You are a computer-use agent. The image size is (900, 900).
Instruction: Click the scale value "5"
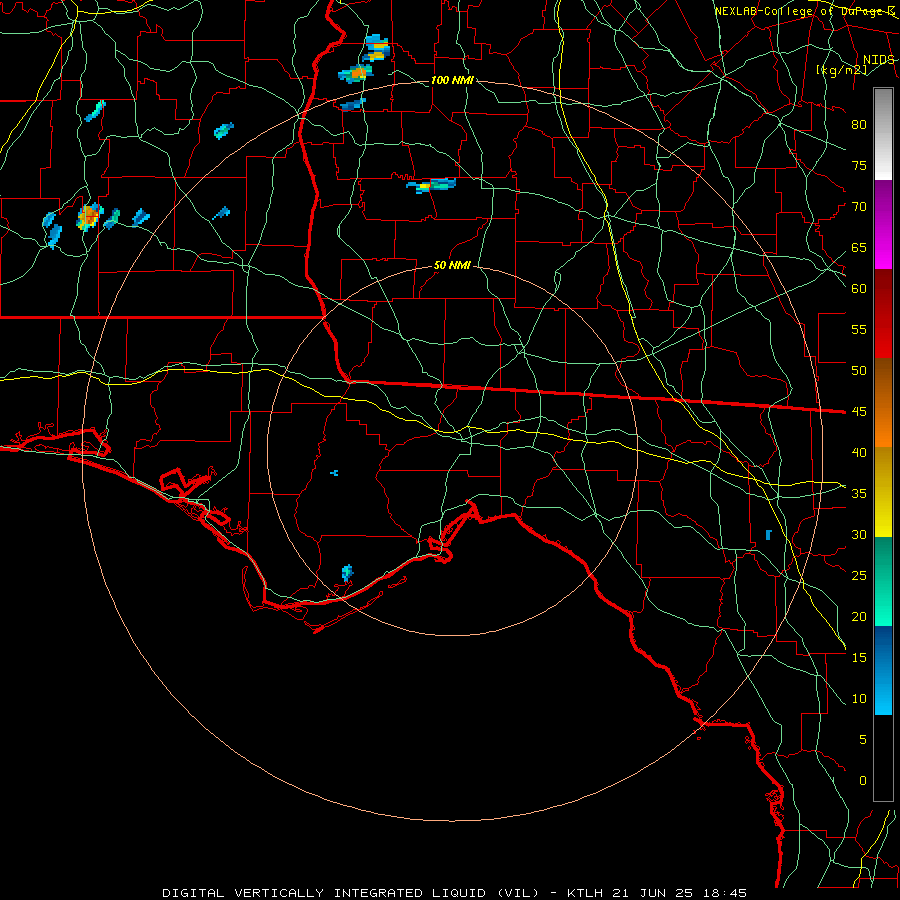(x=863, y=740)
